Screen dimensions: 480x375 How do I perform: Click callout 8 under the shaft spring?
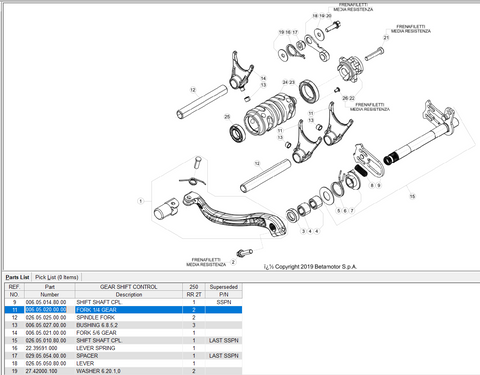coord(372,185)
